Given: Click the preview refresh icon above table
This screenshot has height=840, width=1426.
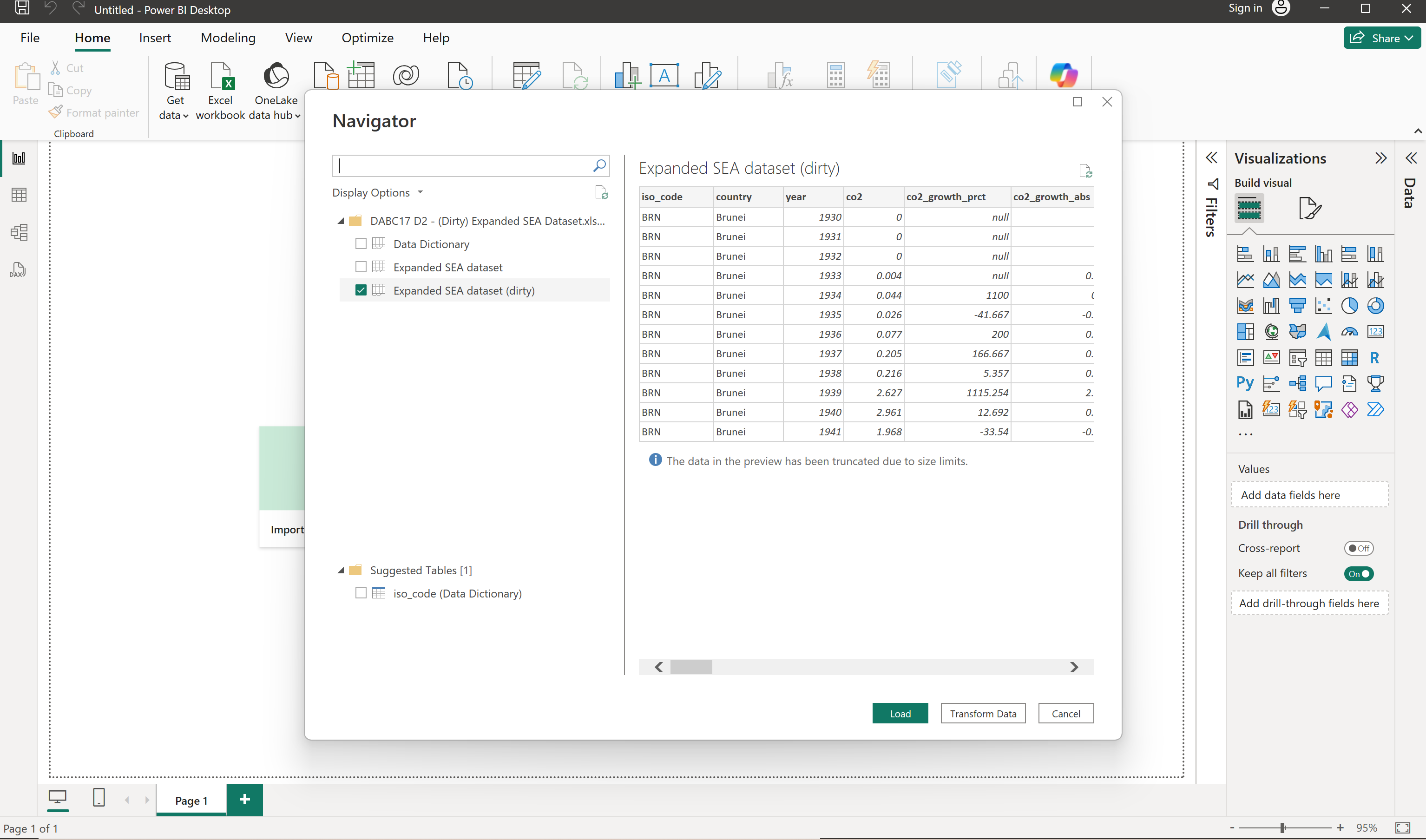Looking at the screenshot, I should (1085, 171).
